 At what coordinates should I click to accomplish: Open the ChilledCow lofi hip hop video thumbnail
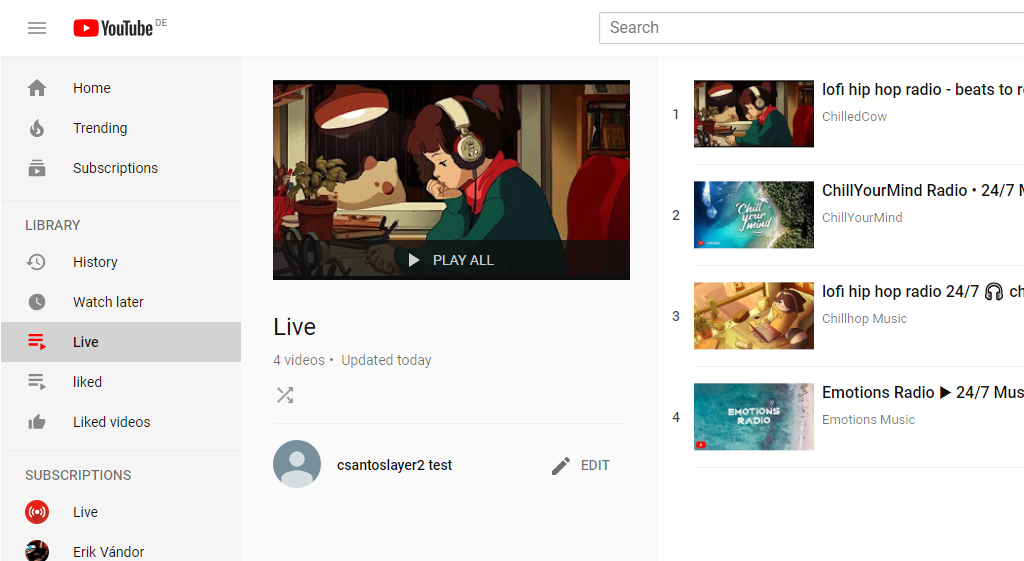[753, 114]
